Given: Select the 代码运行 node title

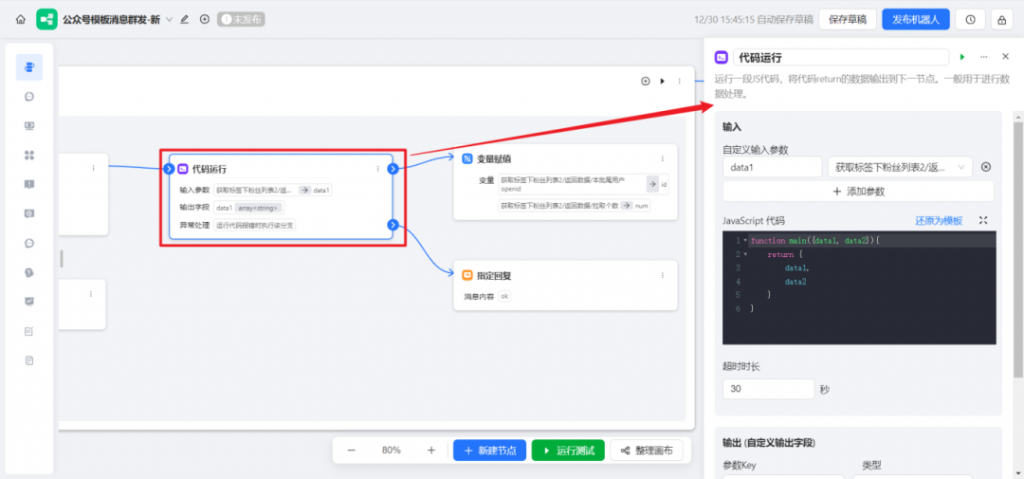Looking at the screenshot, I should point(209,169).
